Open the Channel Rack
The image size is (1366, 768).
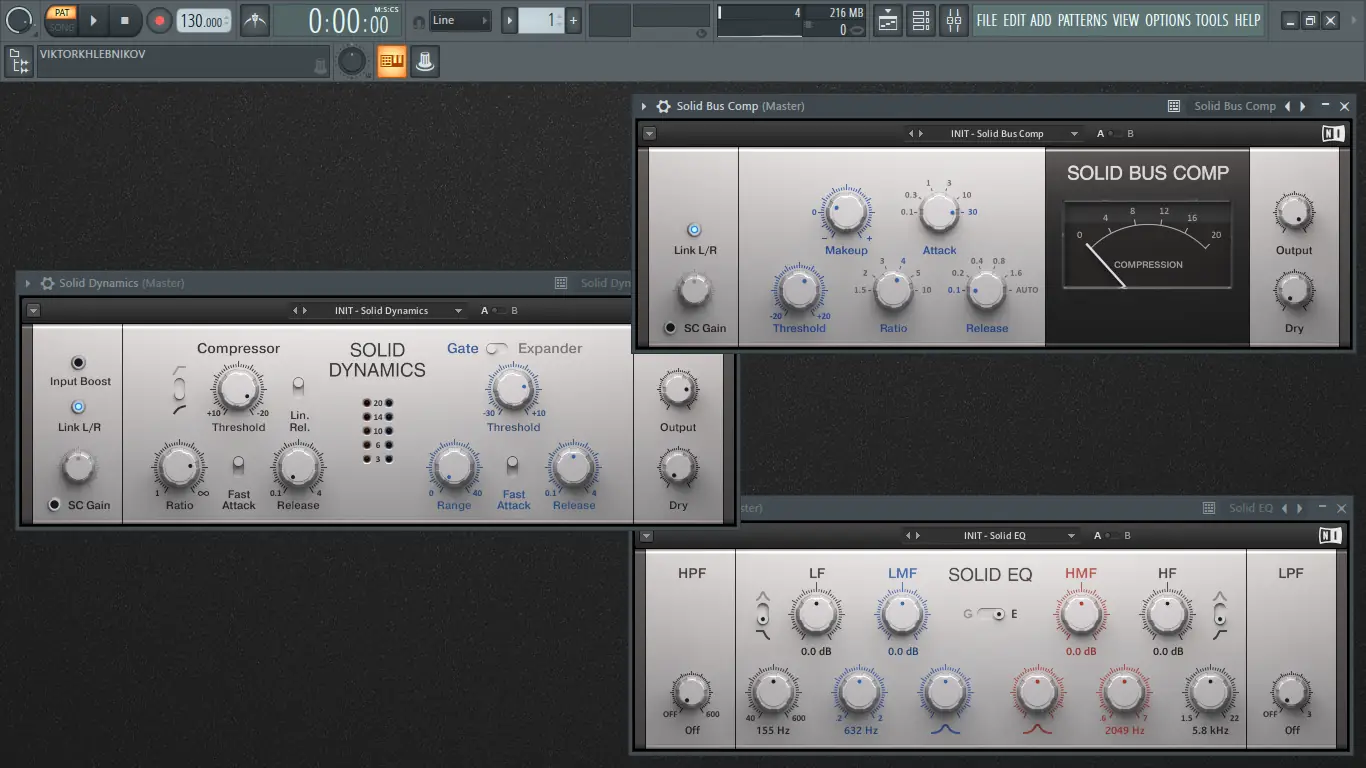921,19
